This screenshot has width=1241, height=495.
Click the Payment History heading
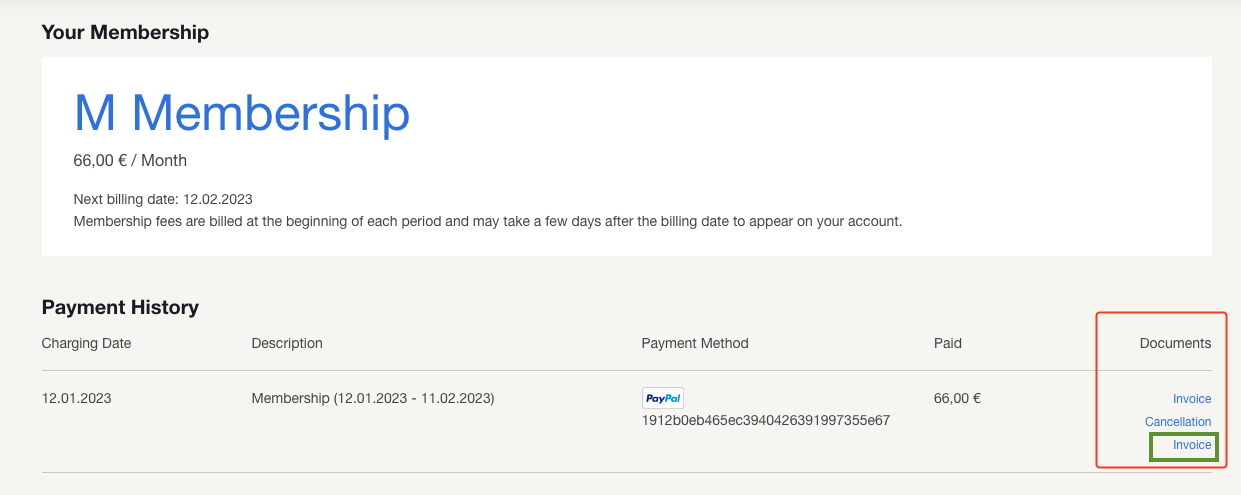pos(120,307)
